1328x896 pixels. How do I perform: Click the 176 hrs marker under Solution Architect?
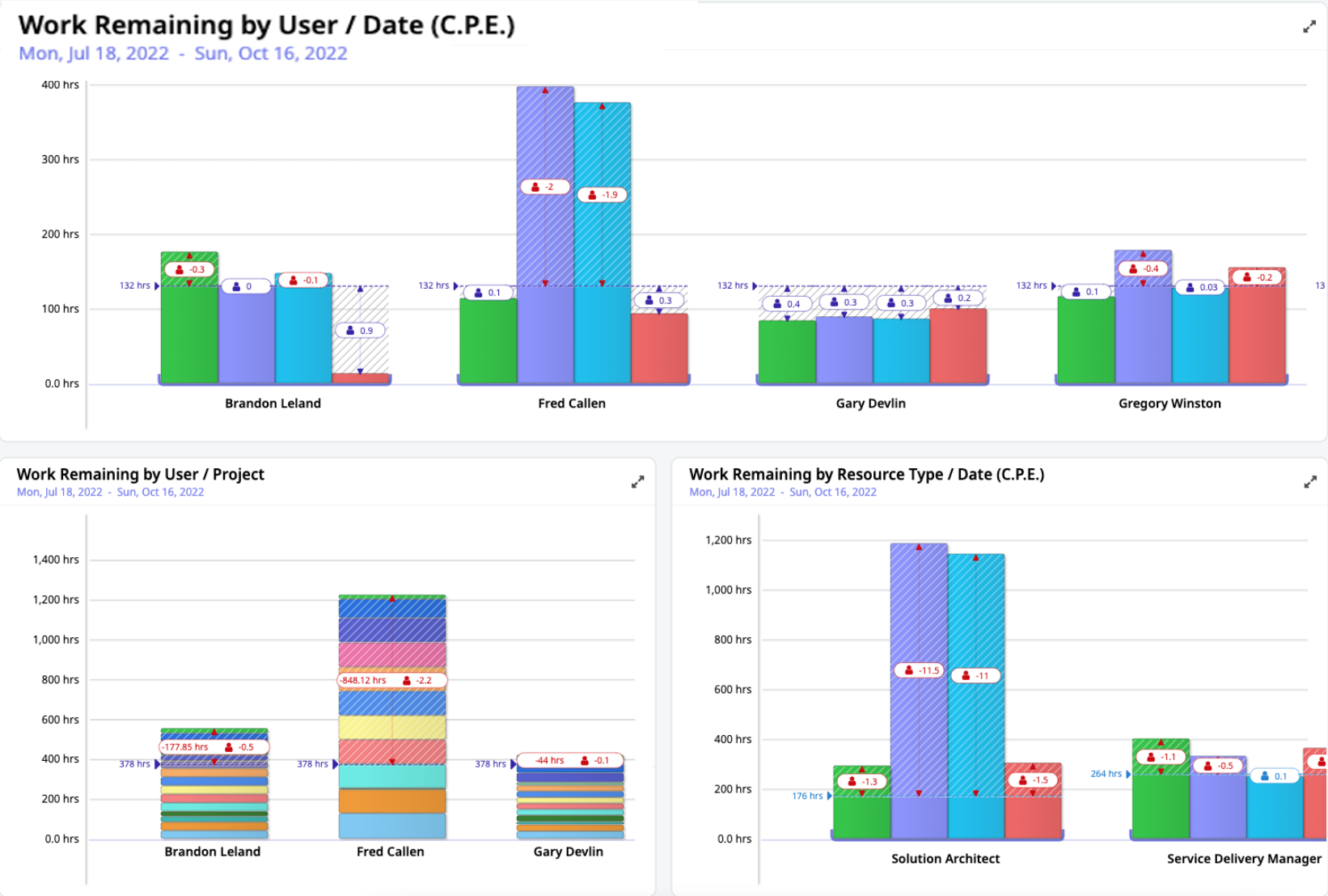806,796
